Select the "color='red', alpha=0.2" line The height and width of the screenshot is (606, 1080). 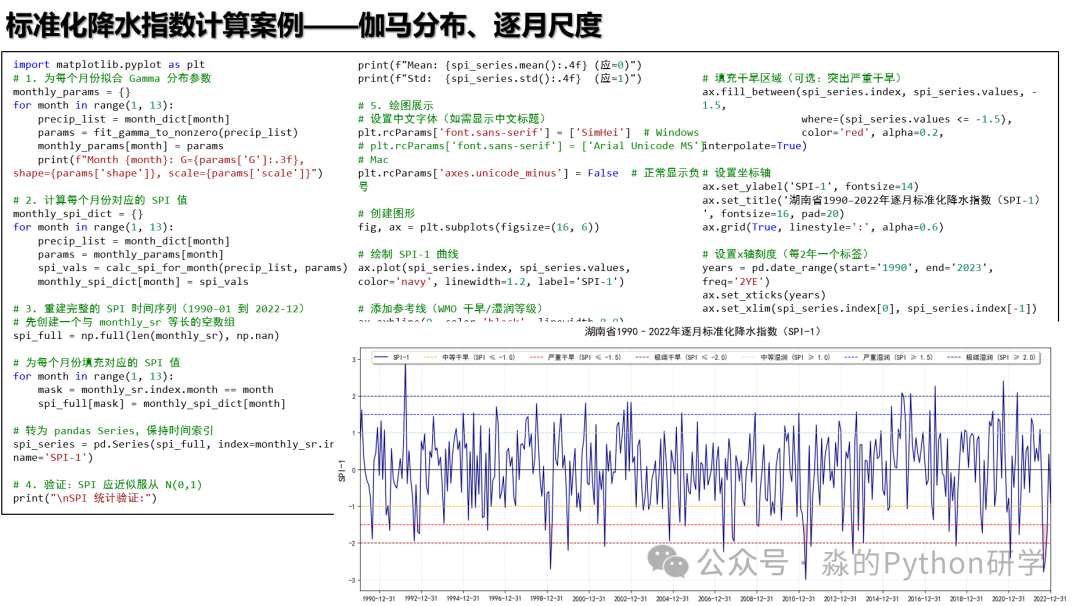(x=872, y=132)
